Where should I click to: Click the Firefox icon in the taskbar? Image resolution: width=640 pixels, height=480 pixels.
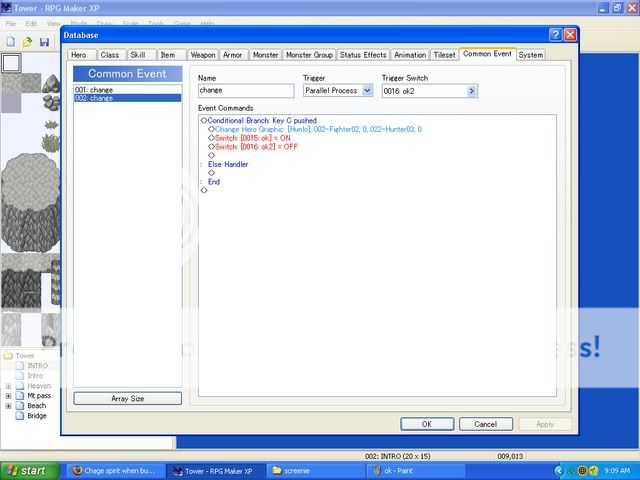[77, 470]
